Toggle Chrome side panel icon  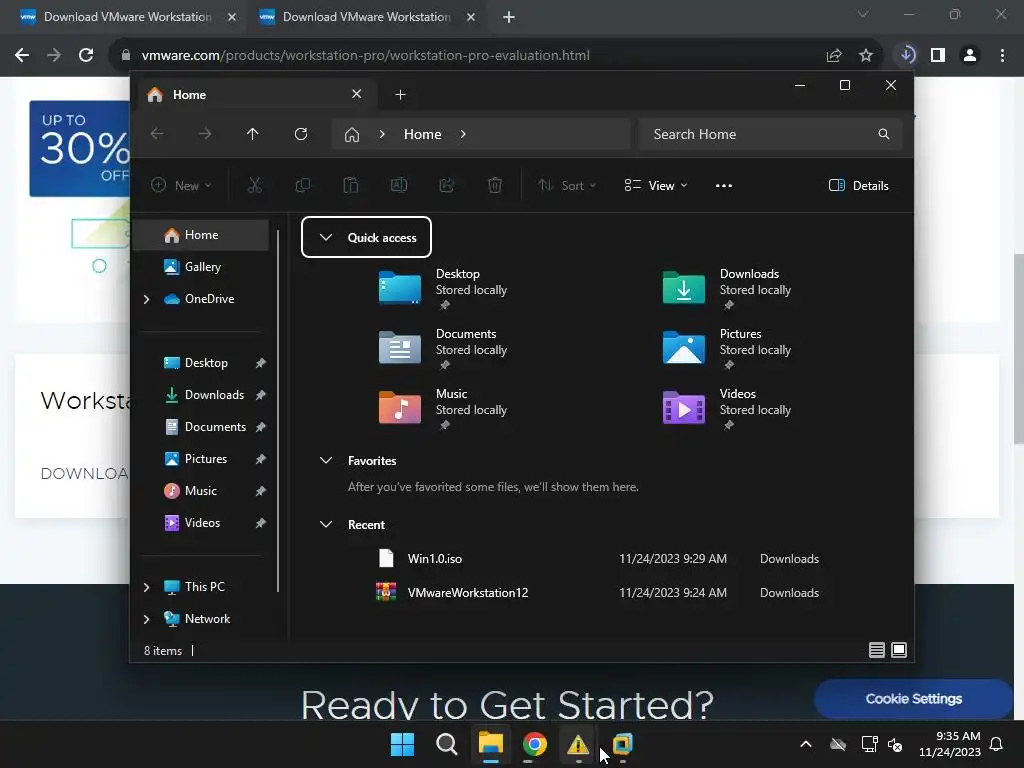(x=938, y=56)
